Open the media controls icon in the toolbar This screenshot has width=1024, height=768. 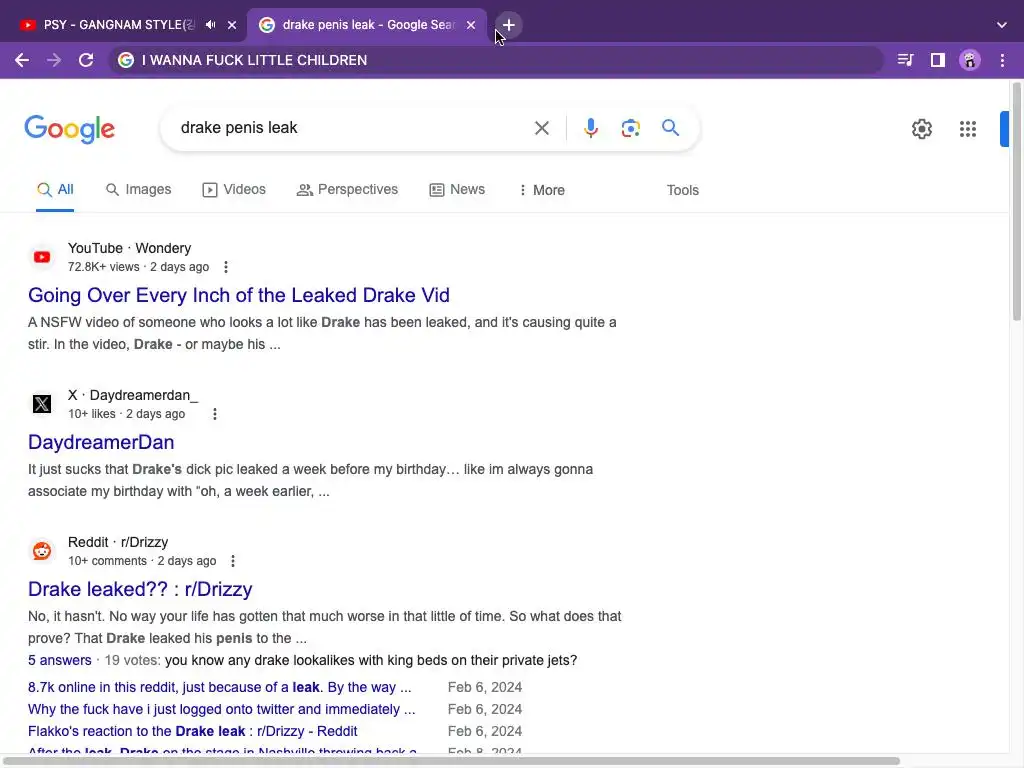905,60
